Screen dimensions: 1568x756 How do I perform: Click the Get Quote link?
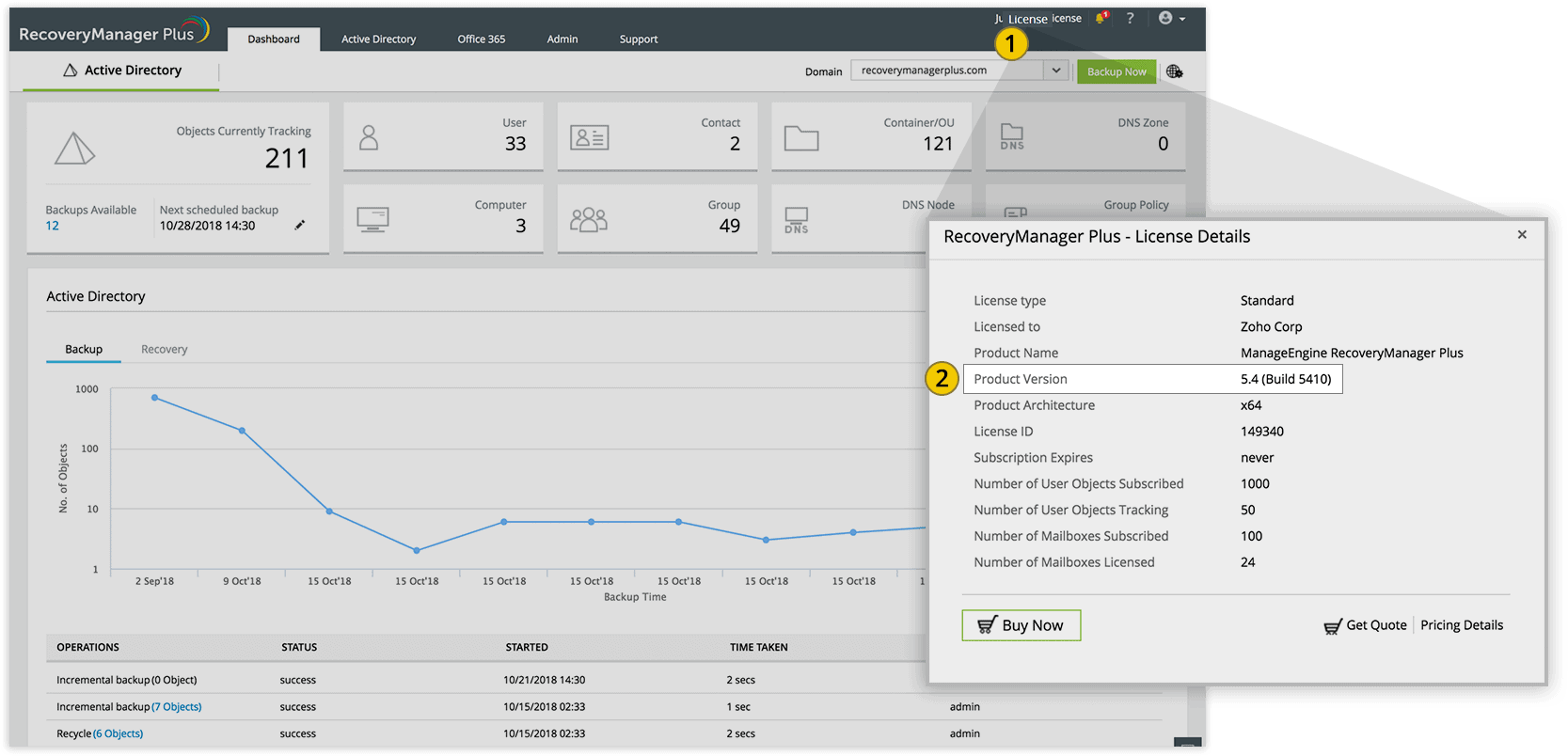(x=1366, y=625)
